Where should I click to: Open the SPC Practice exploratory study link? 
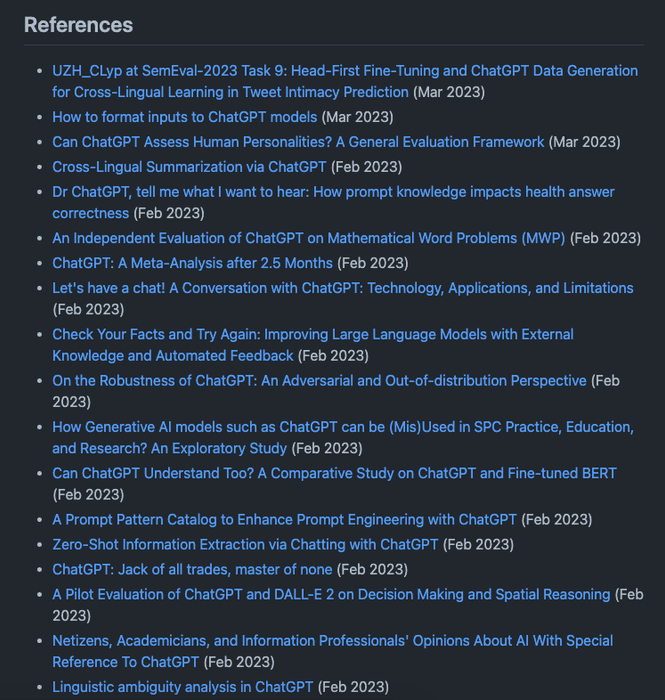pyautogui.click(x=342, y=427)
